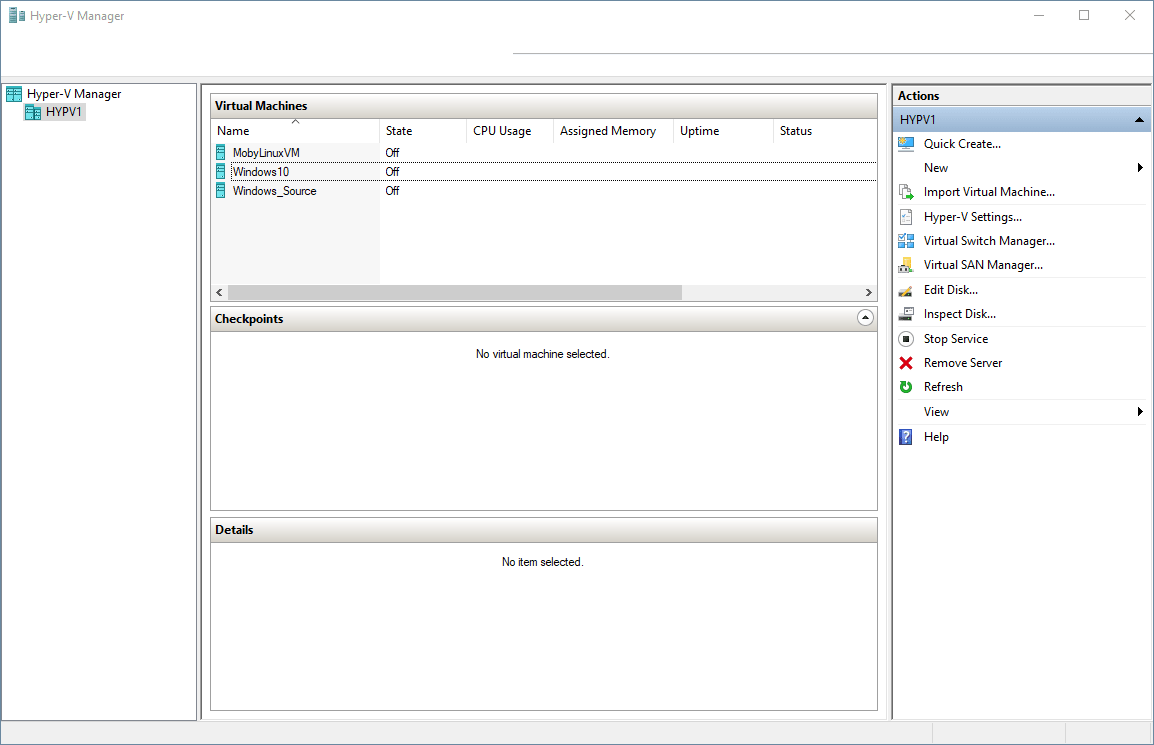Image resolution: width=1154 pixels, height=745 pixels.
Task: Click the Hyper-V Settings icon
Action: [x=906, y=217]
